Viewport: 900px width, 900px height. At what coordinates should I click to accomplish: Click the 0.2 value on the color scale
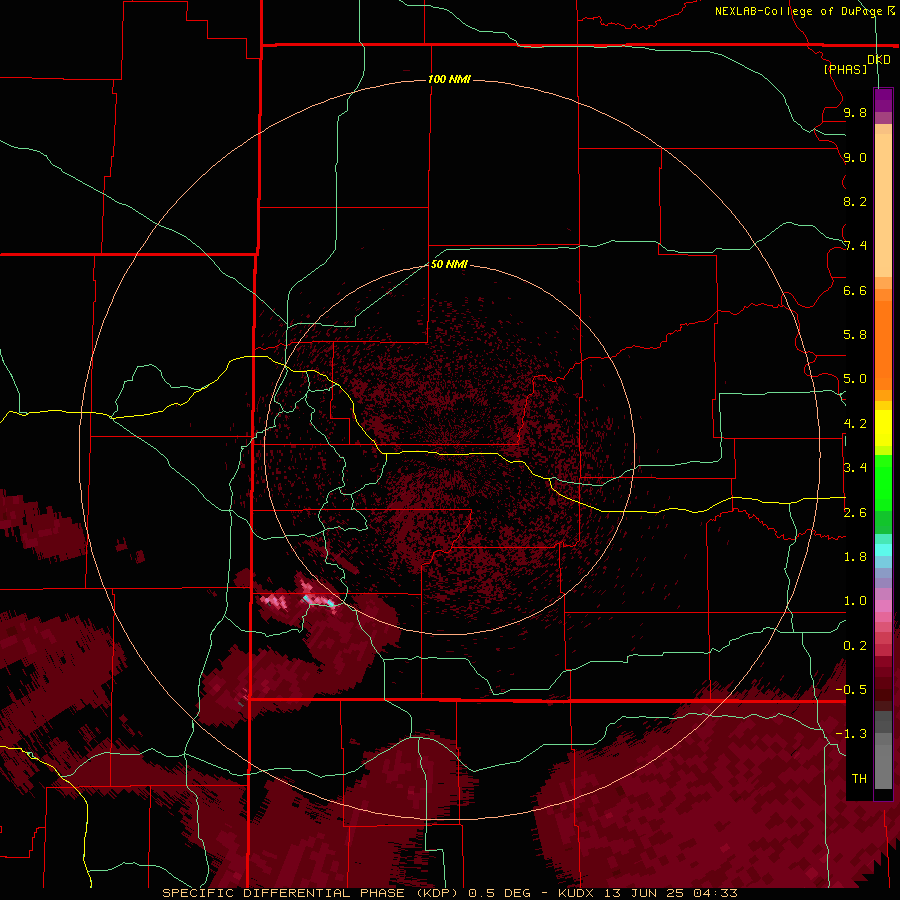tap(855, 645)
